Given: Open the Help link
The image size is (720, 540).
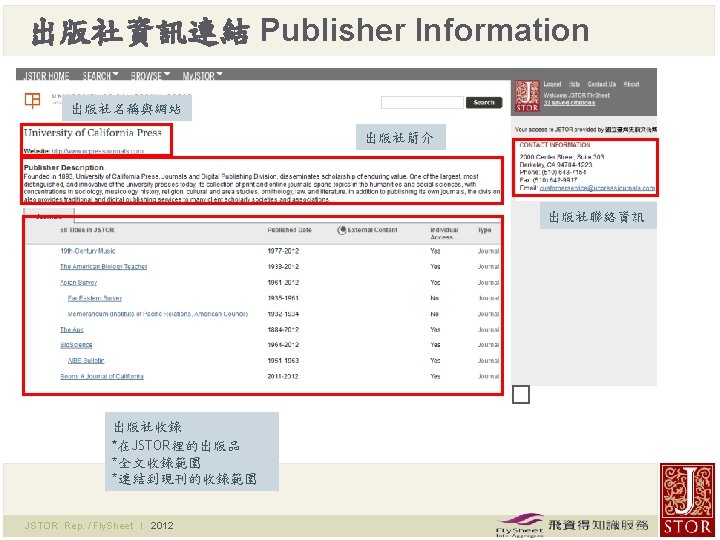Looking at the screenshot, I should coord(574,84).
